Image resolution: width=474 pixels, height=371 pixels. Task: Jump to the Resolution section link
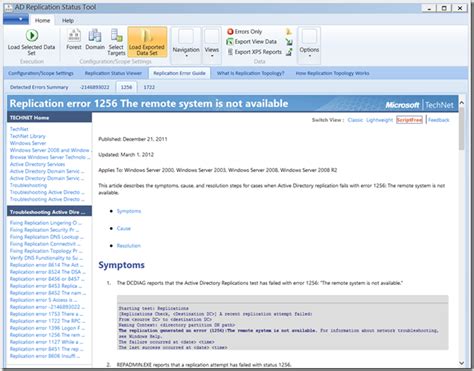coord(129,246)
